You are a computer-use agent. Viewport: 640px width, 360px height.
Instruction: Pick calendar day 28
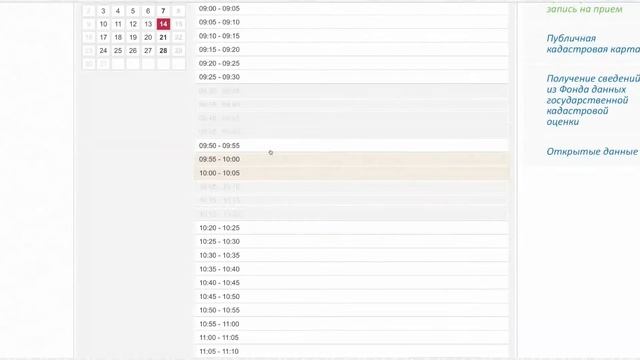coord(163,51)
